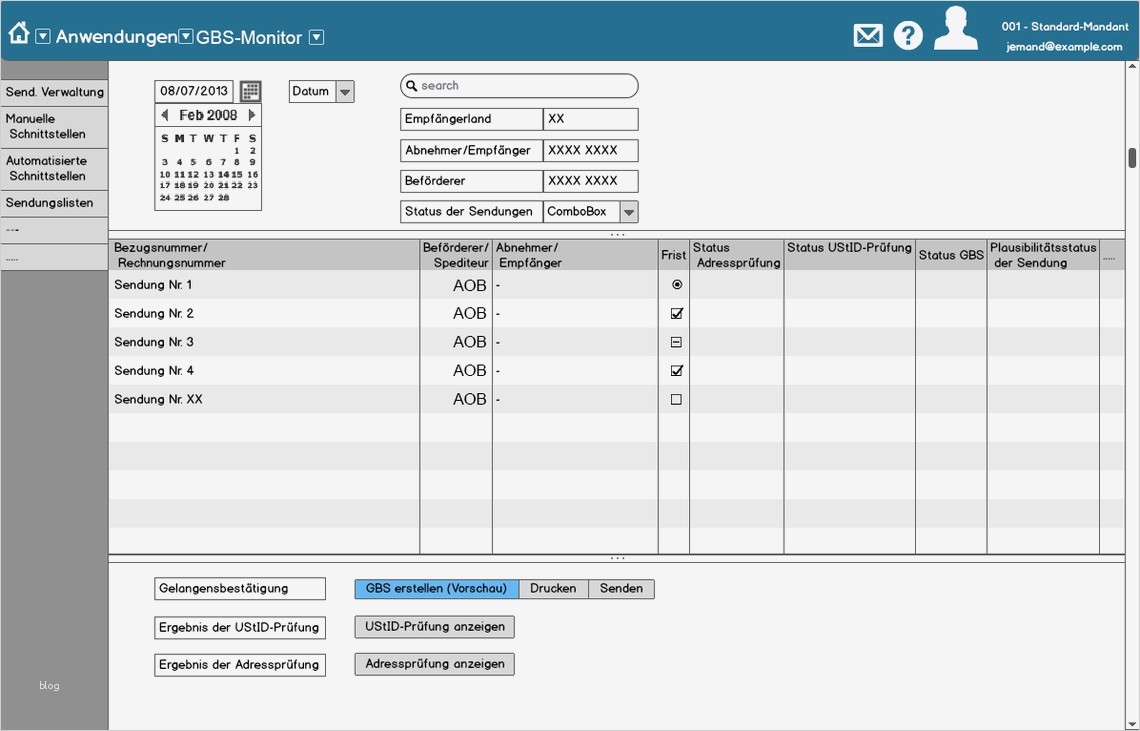
Task: Go to next month in calendar
Action: coord(252,115)
